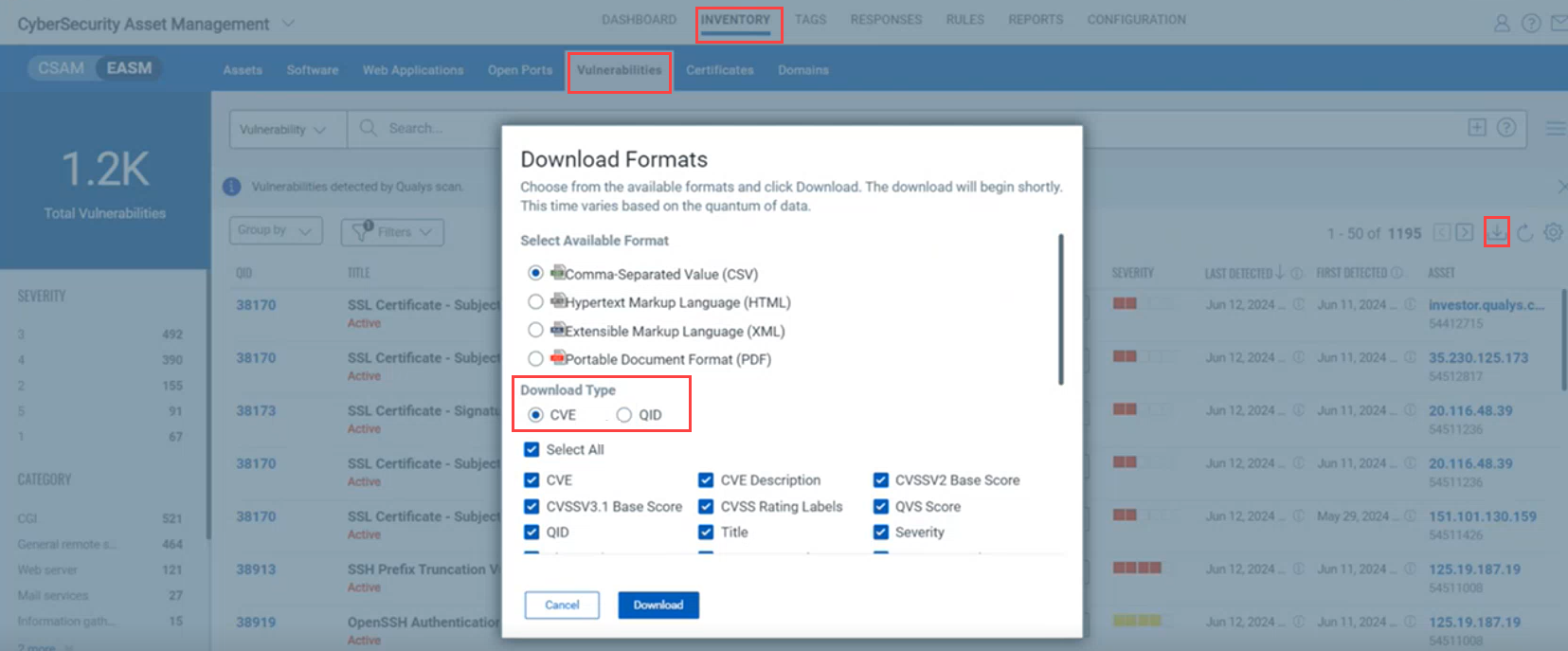Switch to the Assets tab
The height and width of the screenshot is (651, 1568).
[x=243, y=70]
